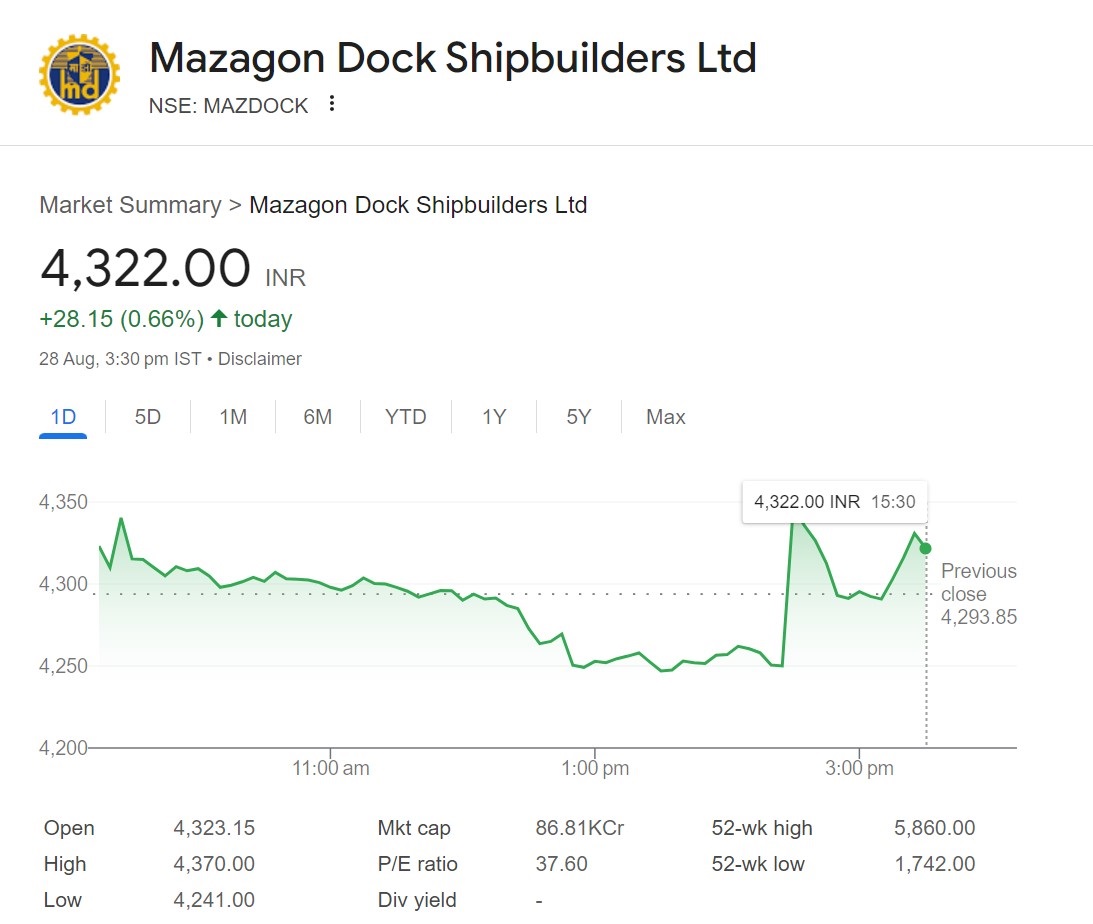The image size is (1093, 924).
Task: Click the green price marker dot on the chart
Action: [x=925, y=547]
